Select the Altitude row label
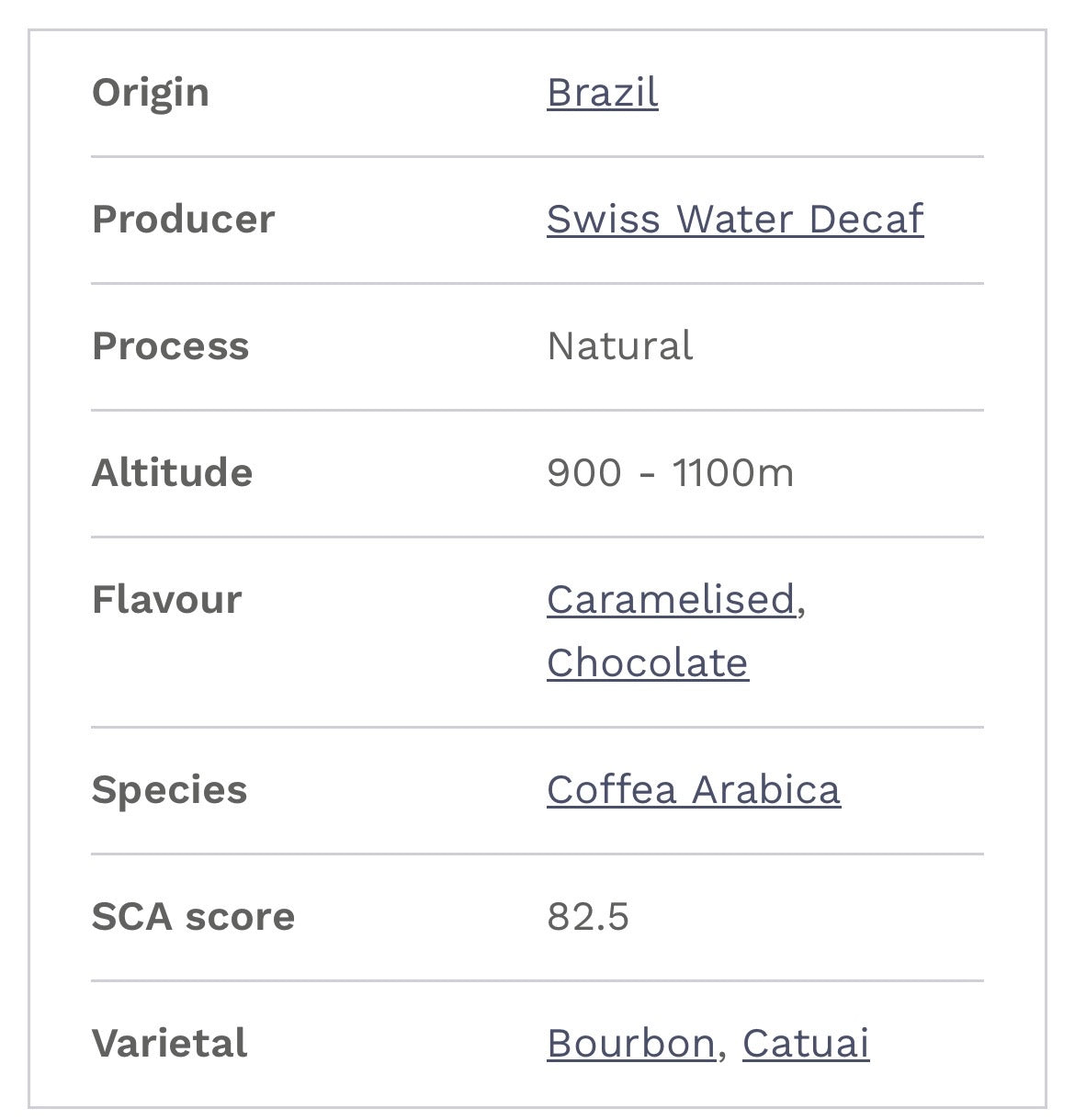This screenshot has height=1120, width=1075. click(x=172, y=473)
